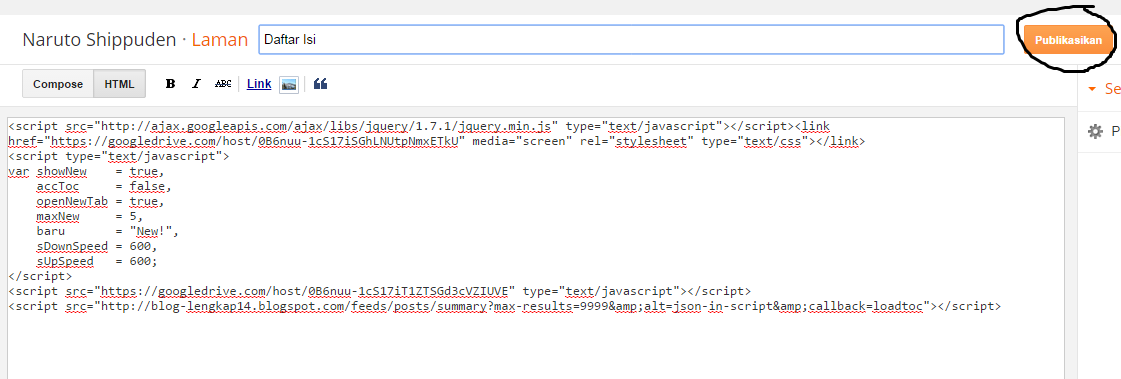Click the Publikasikan button

pyautogui.click(x=1069, y=41)
